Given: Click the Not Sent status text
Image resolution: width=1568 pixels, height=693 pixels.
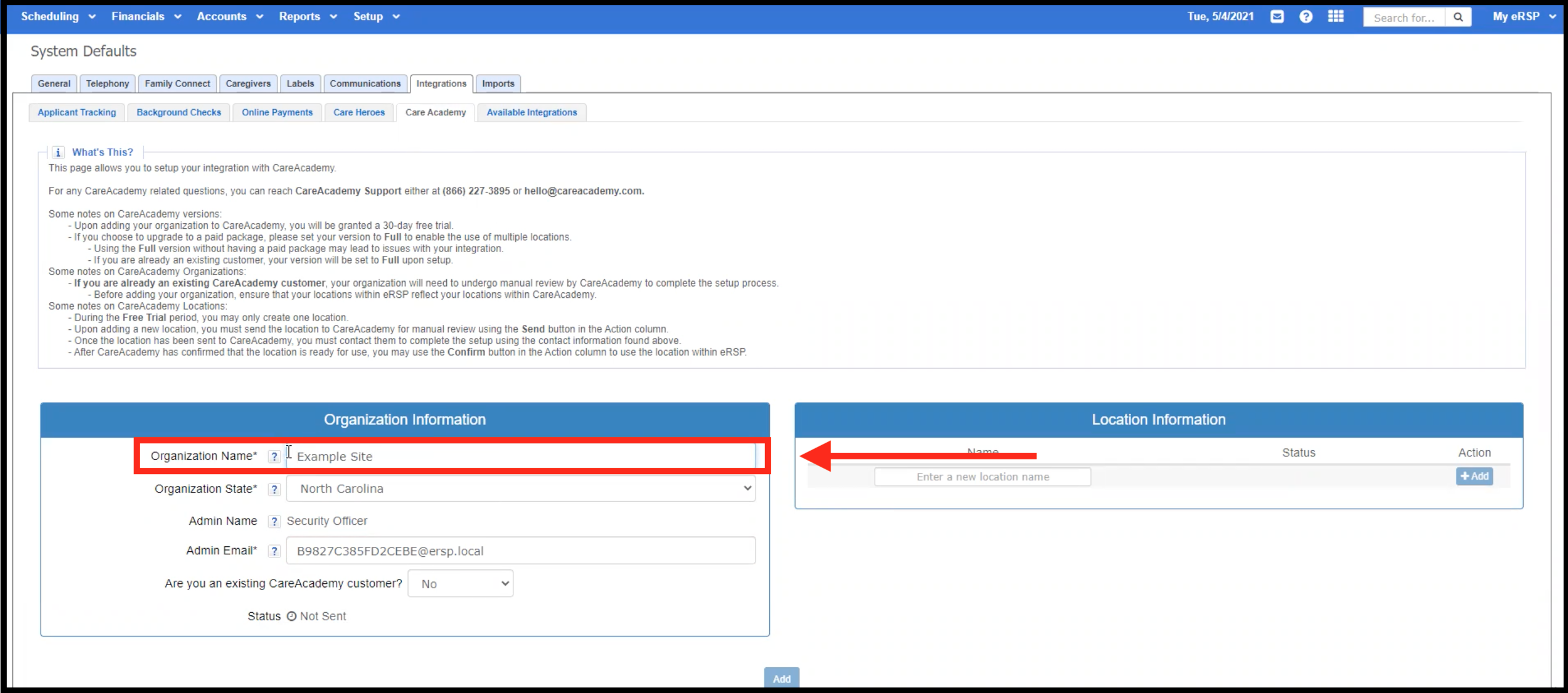Looking at the screenshot, I should [323, 616].
